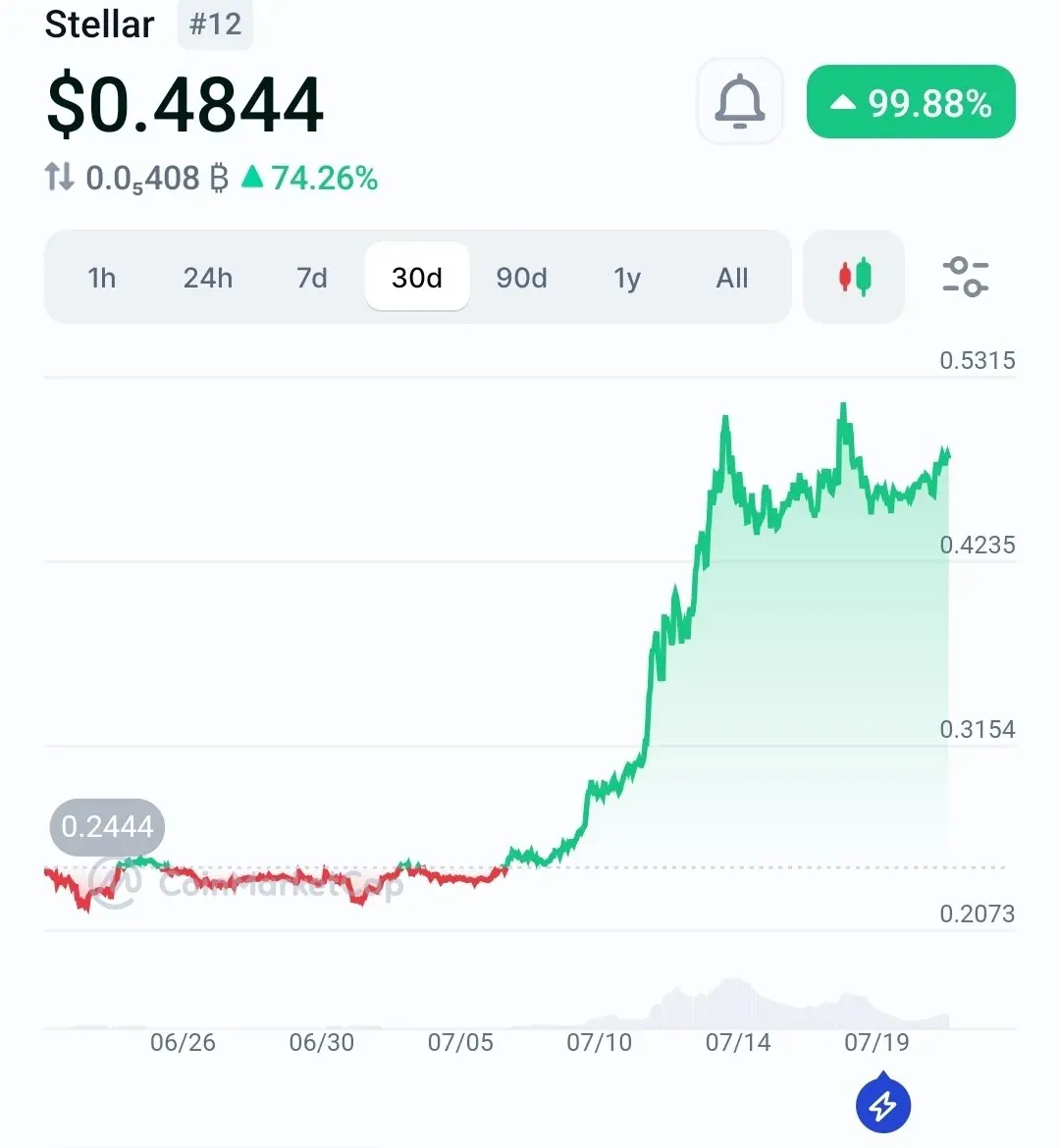This screenshot has height=1148, width=1060.
Task: Tap the #12 rank badge
Action: pos(215,25)
